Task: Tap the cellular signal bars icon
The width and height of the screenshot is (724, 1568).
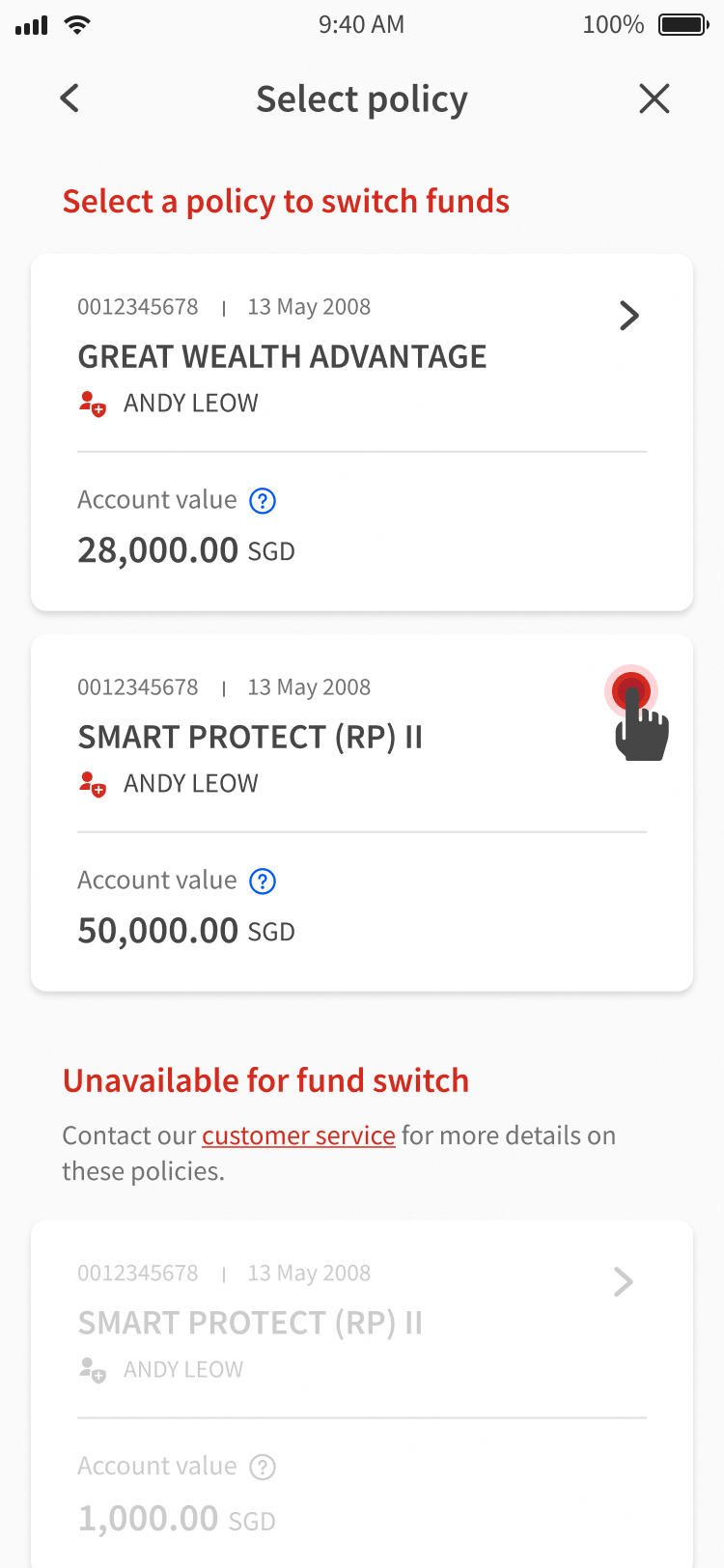Action: click(x=32, y=26)
